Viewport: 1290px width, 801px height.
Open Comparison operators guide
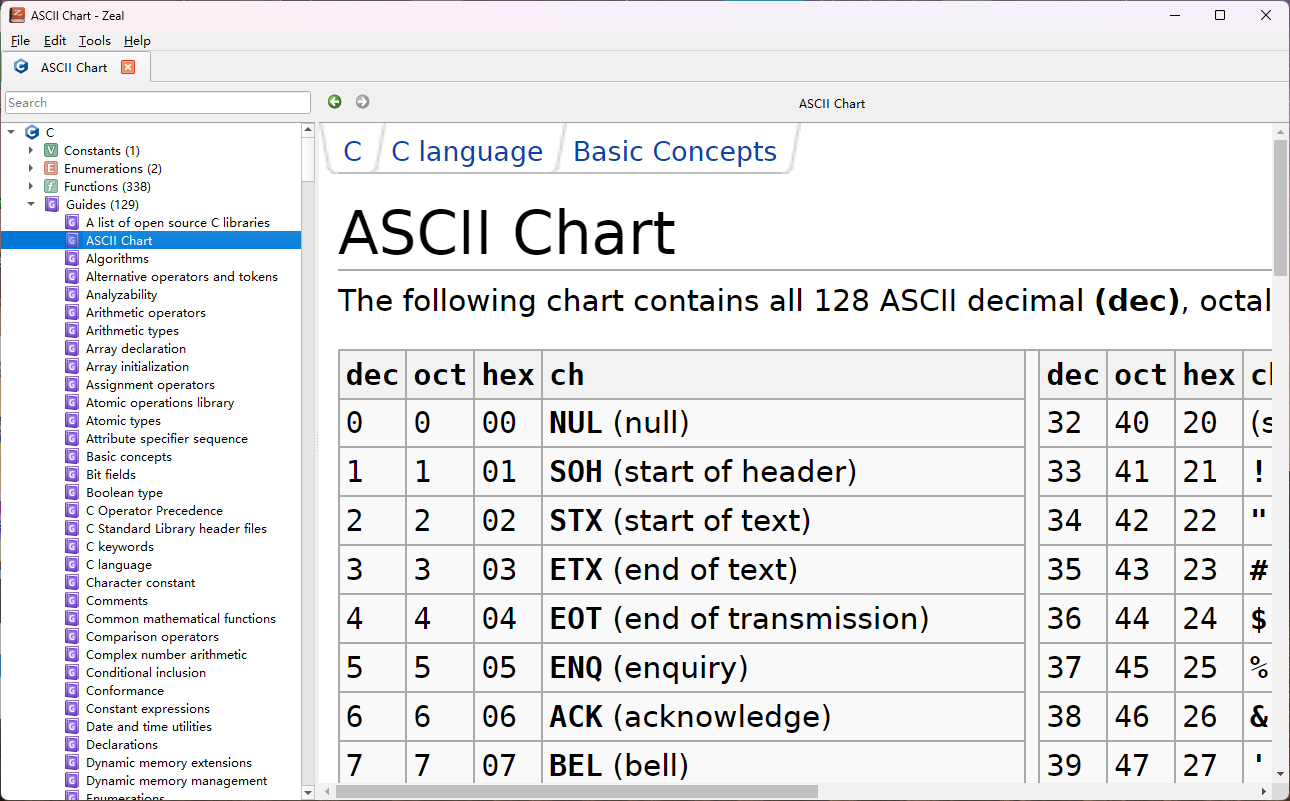pos(152,636)
